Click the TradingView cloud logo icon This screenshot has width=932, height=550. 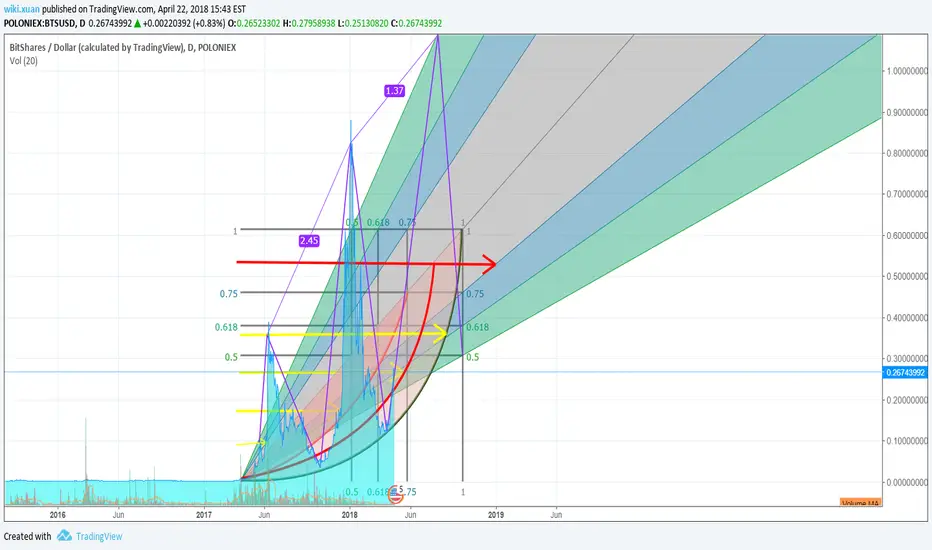point(64,536)
